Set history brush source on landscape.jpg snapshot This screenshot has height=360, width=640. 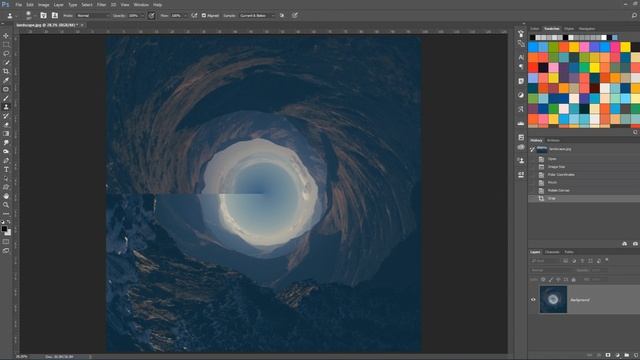coord(532,149)
